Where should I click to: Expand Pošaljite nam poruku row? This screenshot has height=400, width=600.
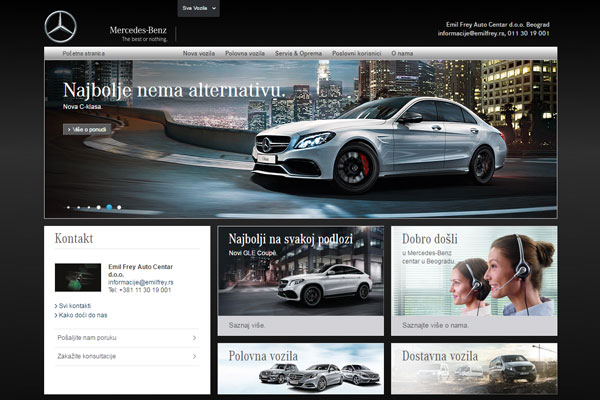127,338
